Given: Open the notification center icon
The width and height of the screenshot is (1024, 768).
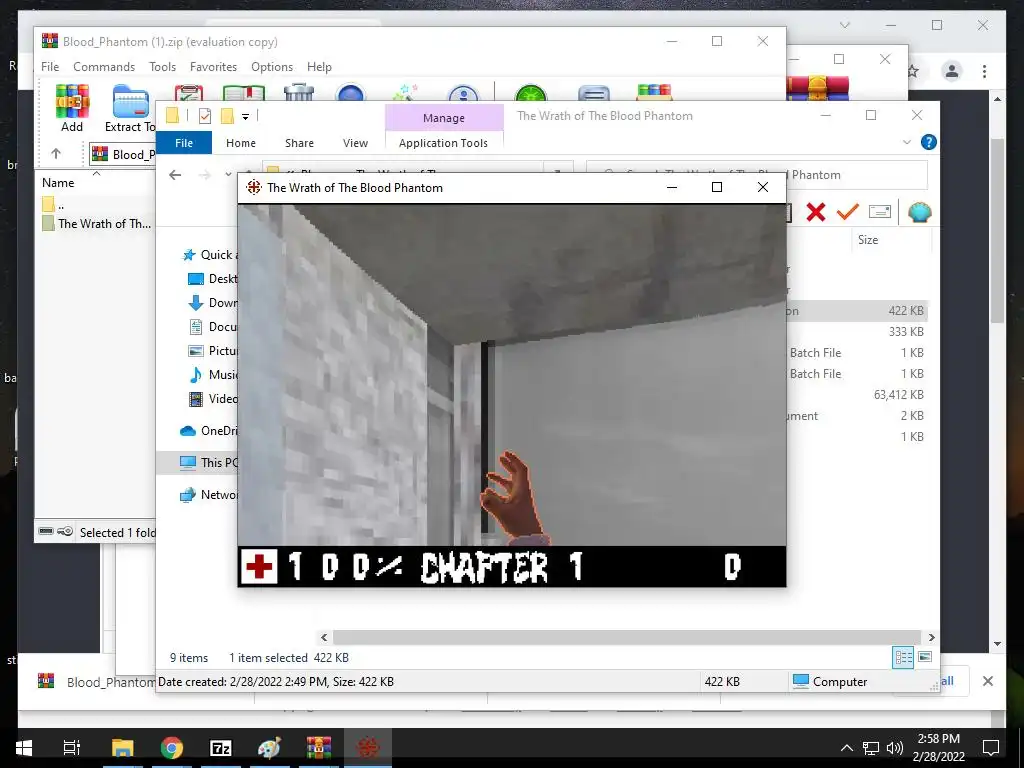Looking at the screenshot, I should point(991,748).
